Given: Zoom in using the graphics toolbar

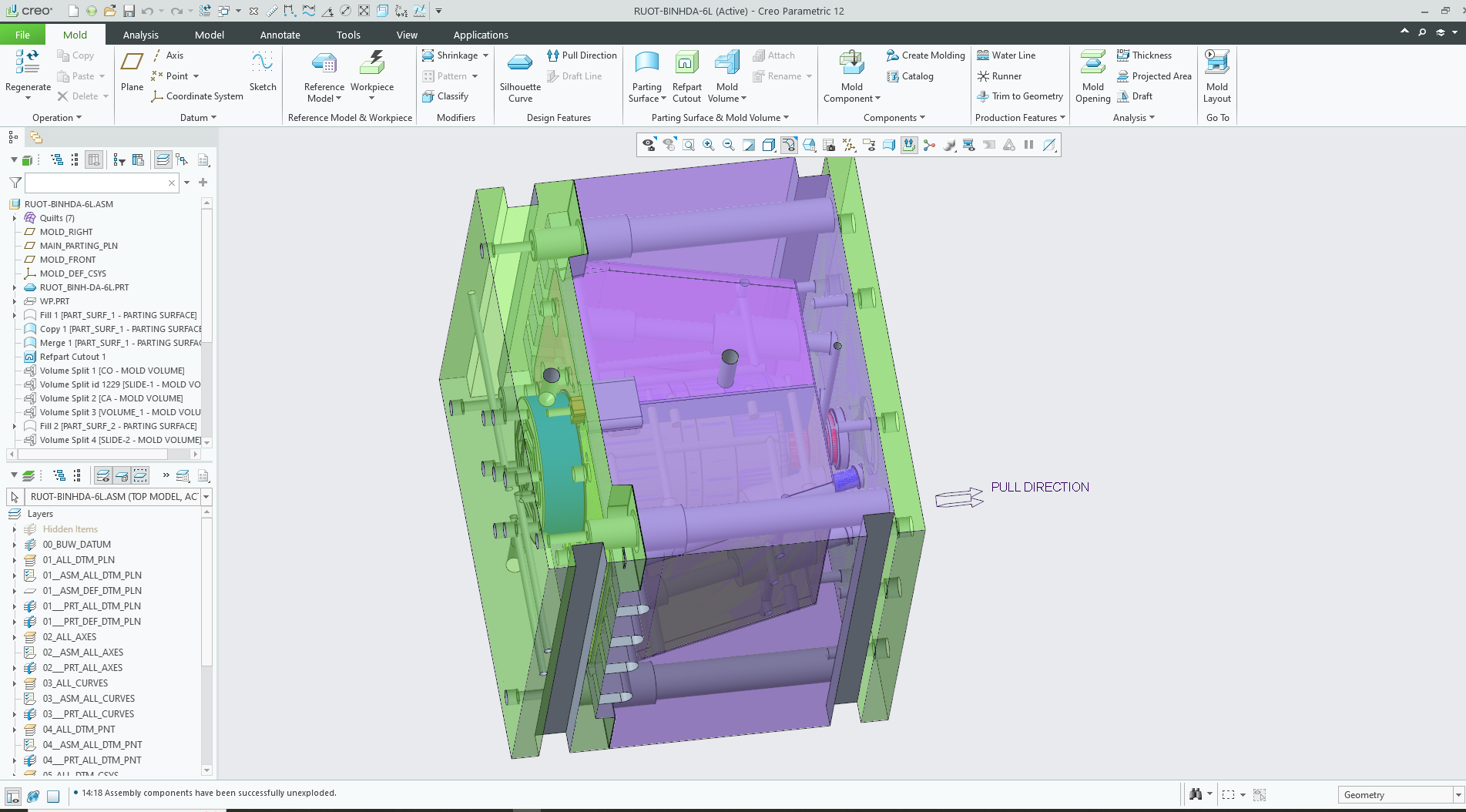Looking at the screenshot, I should pos(708,145).
